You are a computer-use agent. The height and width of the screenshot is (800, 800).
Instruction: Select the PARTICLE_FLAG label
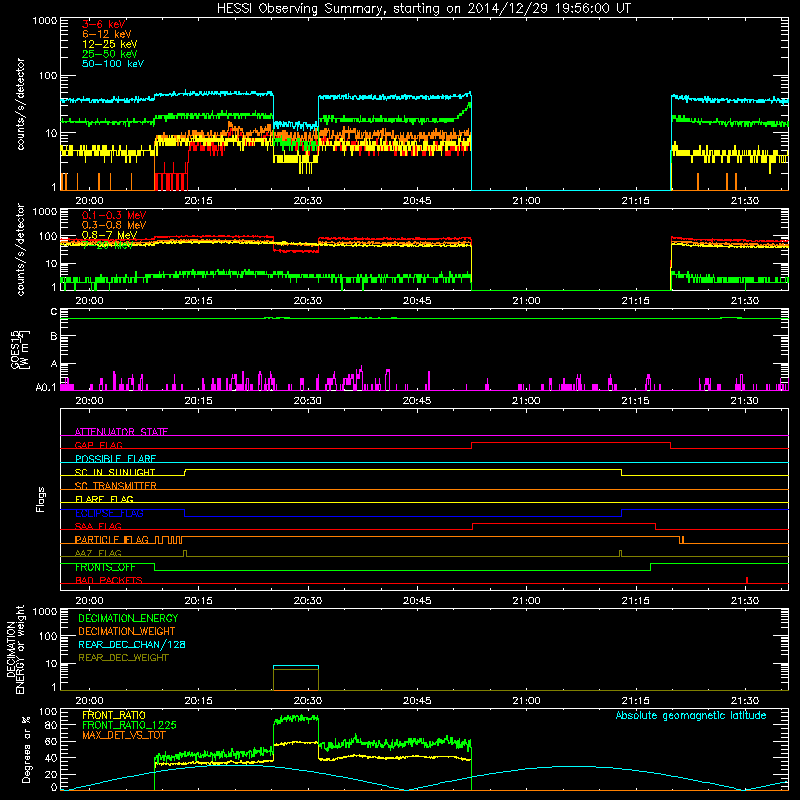[112, 540]
